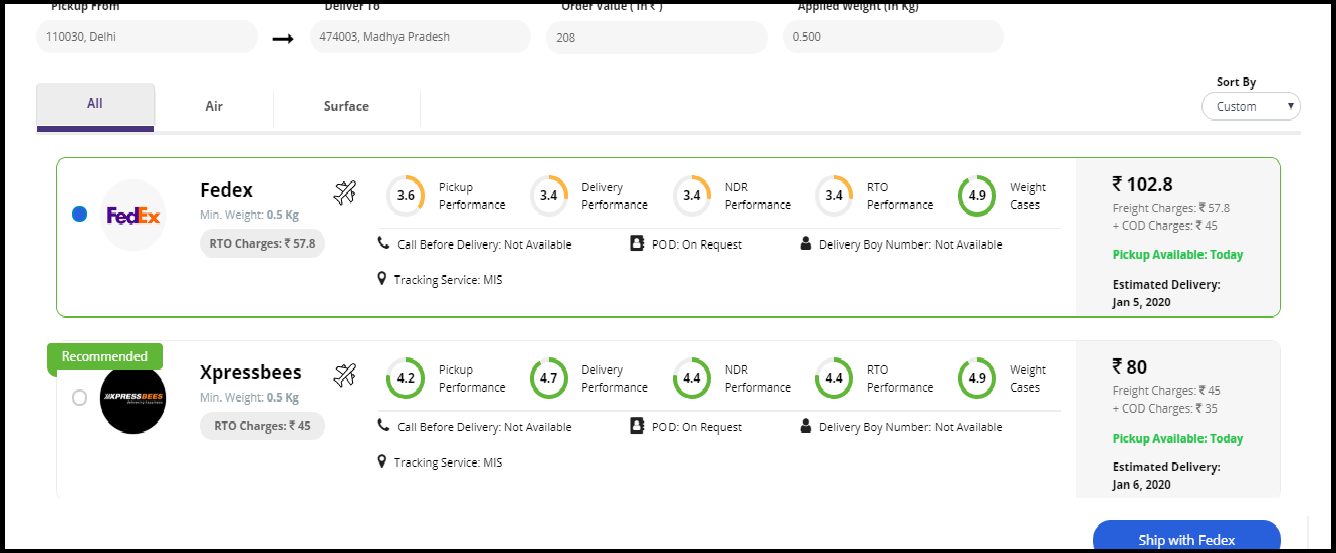Viewport: 1336px width, 553px height.
Task: Switch to the All couriers tab
Action: pyautogui.click(x=95, y=106)
